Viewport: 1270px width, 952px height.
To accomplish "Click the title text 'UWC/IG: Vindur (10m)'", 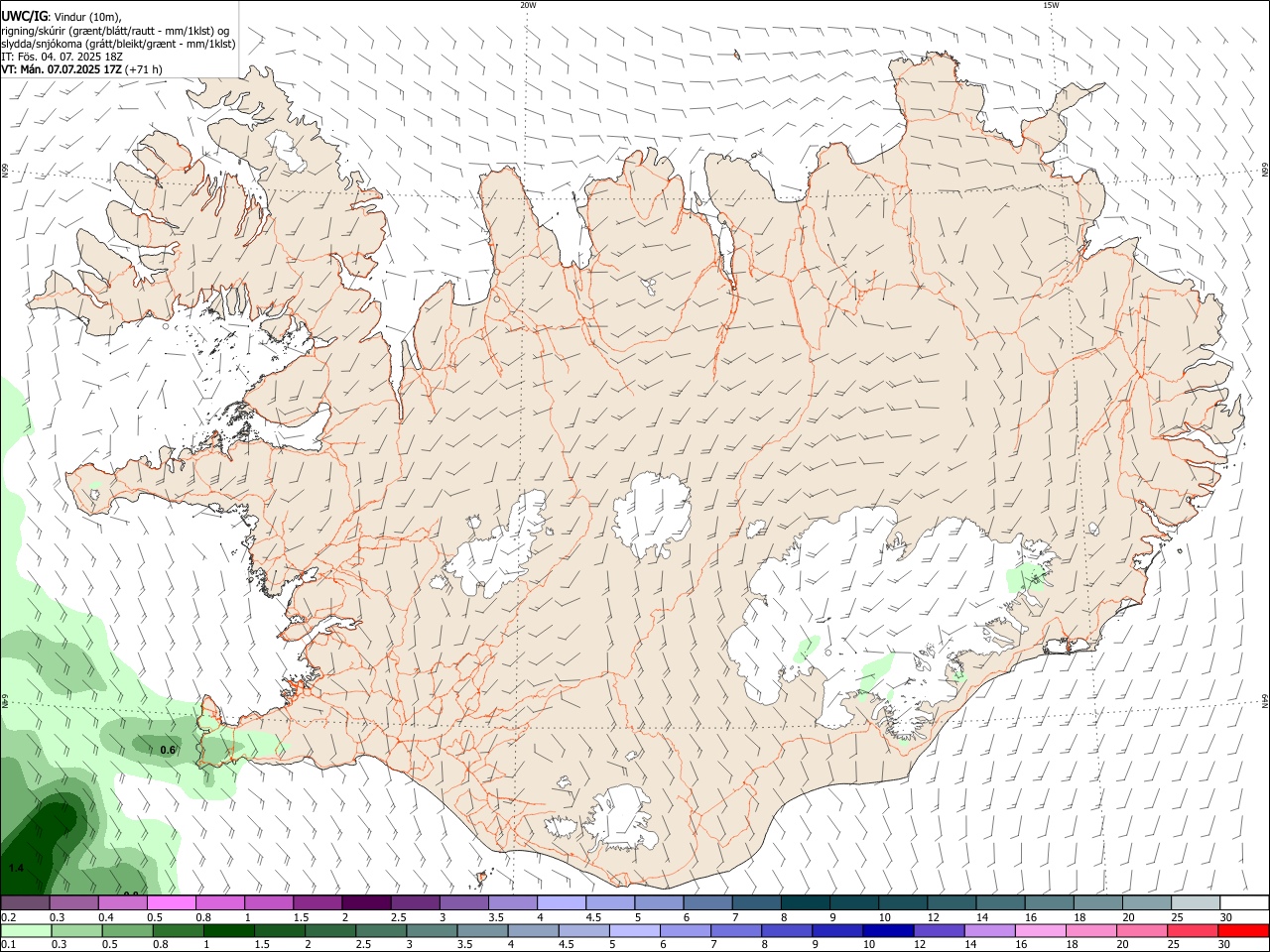I will pyautogui.click(x=62, y=17).
